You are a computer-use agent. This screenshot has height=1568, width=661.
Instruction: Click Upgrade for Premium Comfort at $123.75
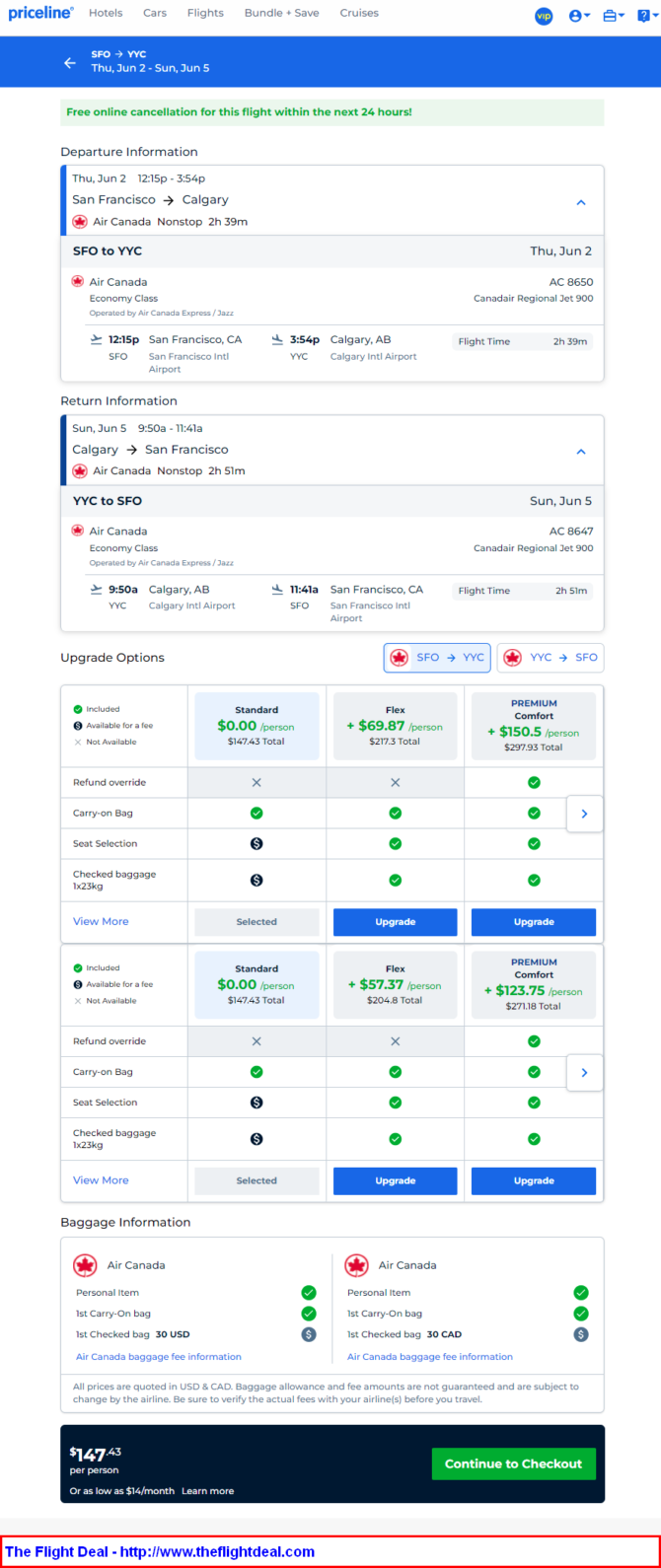pos(534,1180)
